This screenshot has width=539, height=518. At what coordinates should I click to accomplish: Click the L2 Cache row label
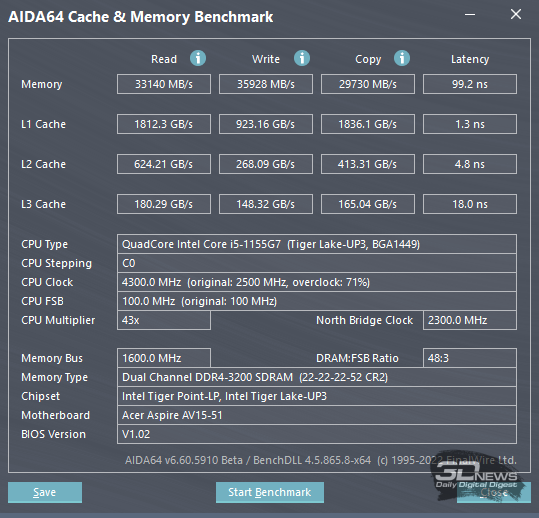pos(43,164)
